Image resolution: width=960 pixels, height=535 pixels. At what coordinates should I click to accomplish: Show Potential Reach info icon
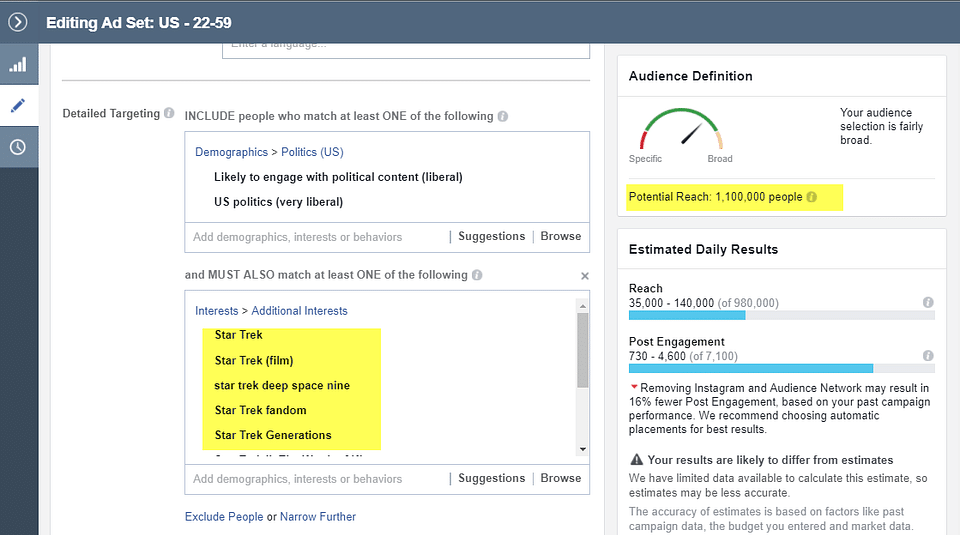[812, 197]
